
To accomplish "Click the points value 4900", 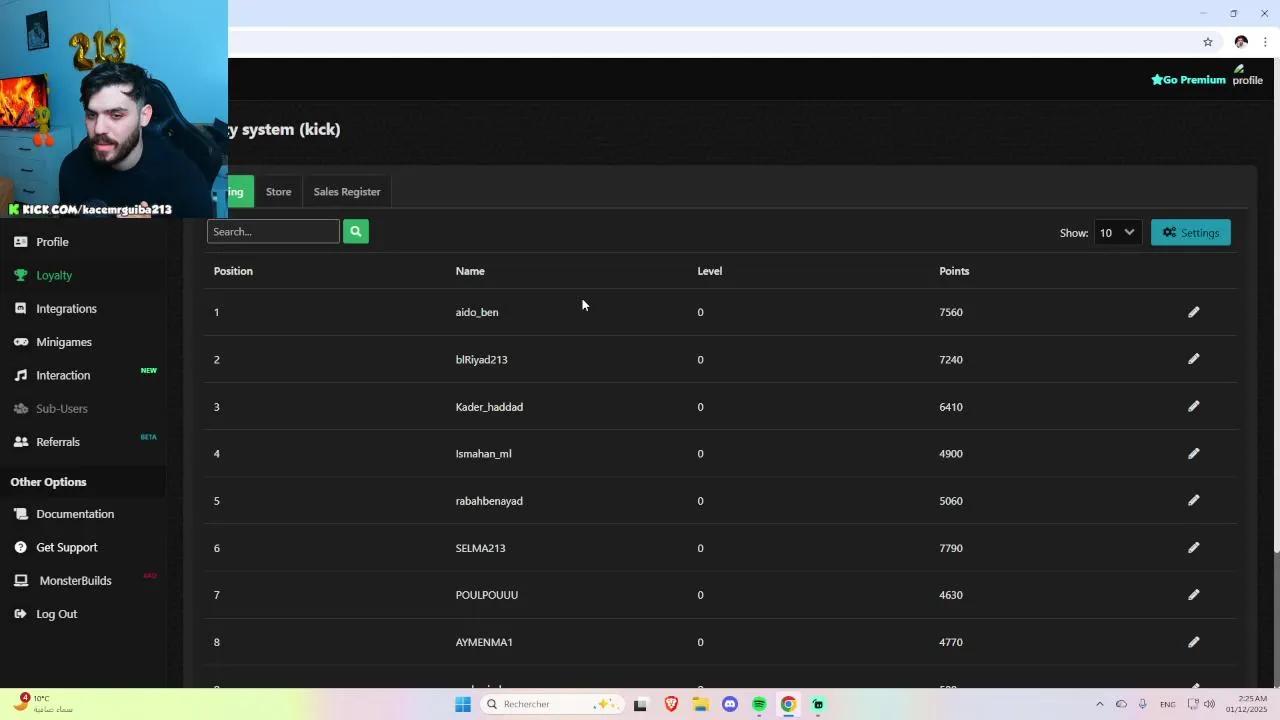I will (951, 454).
